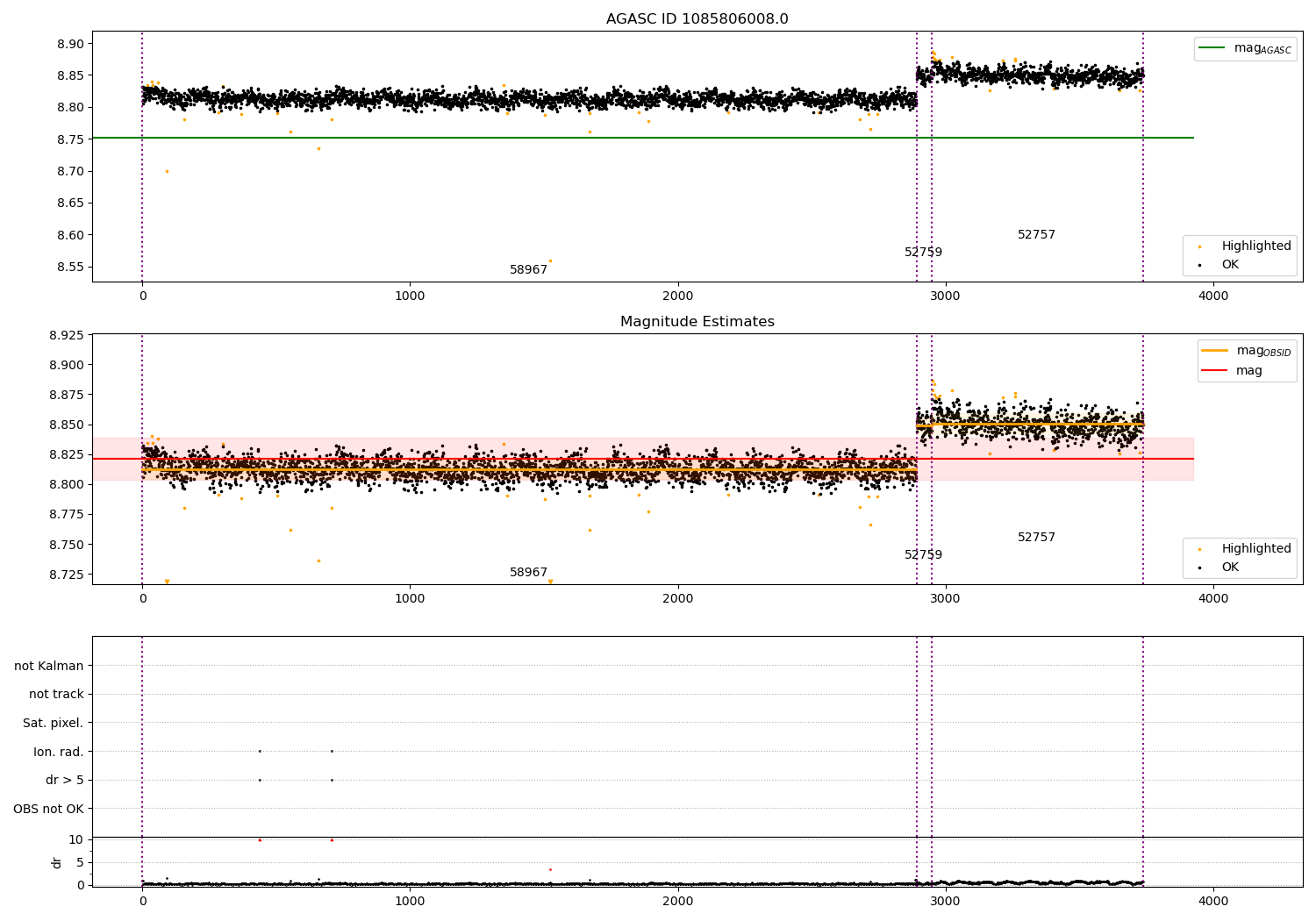This screenshot has height=921, width=1316.
Task: Click orange outlier point near 8.56 in top plot
Action: click(550, 261)
